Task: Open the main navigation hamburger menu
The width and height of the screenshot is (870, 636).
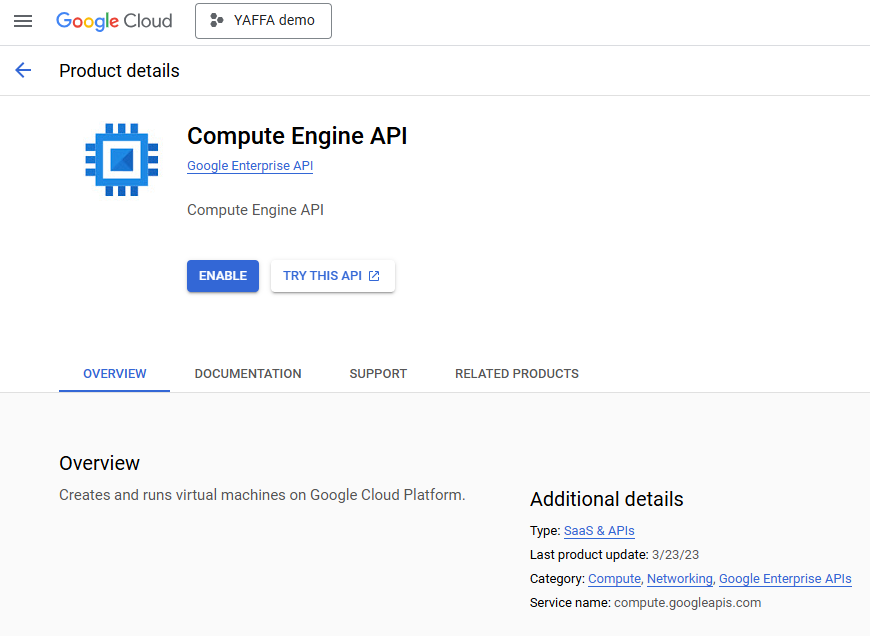Action: tap(23, 21)
